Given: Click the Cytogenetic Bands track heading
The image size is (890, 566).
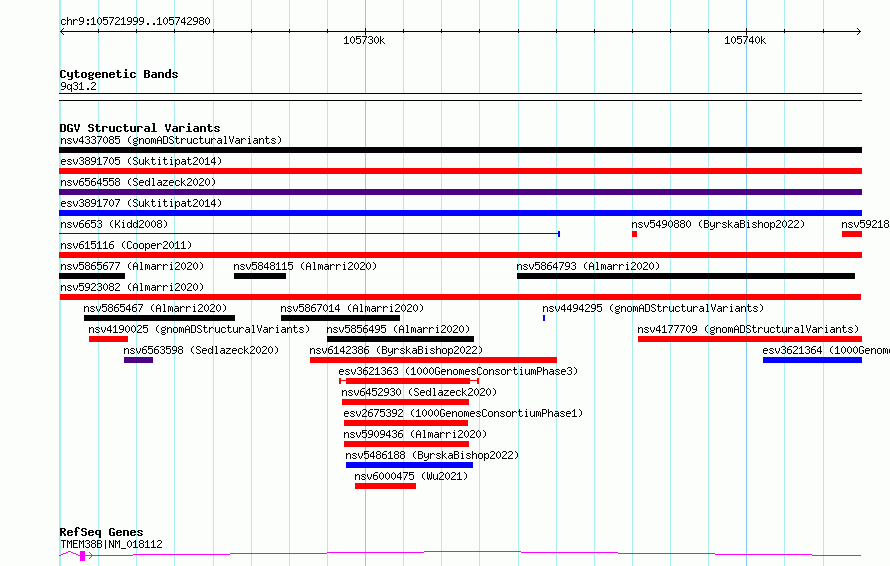Looking at the screenshot, I should click(x=119, y=74).
